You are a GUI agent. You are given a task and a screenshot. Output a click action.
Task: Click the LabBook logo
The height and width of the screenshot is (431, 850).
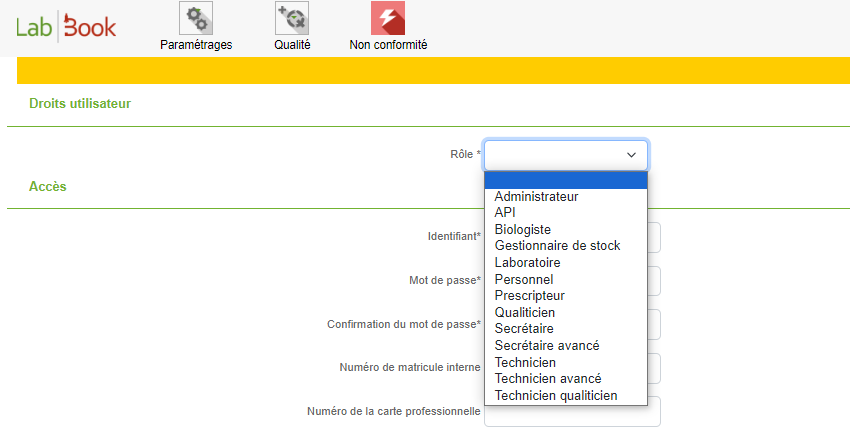coord(66,27)
